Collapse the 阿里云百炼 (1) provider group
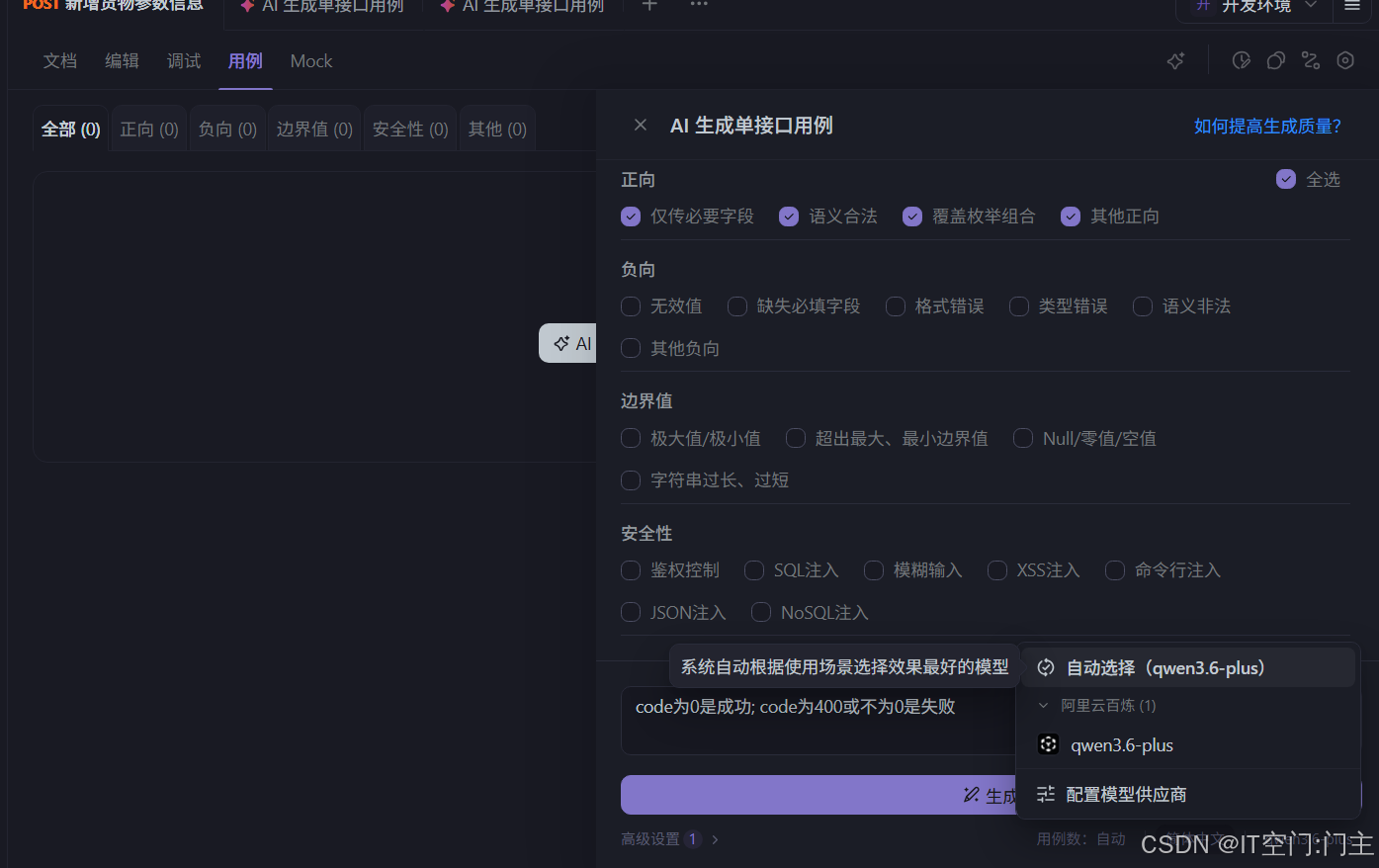 (x=1043, y=706)
